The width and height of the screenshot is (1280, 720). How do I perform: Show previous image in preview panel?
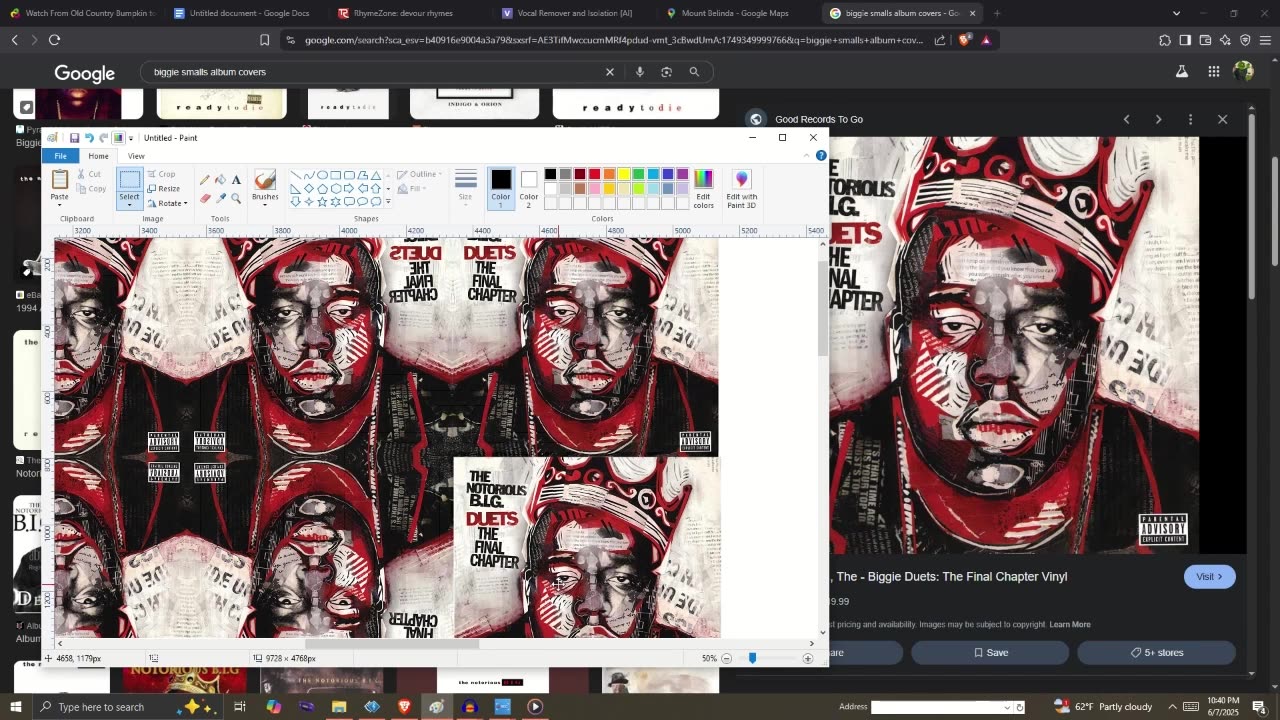coord(1126,119)
